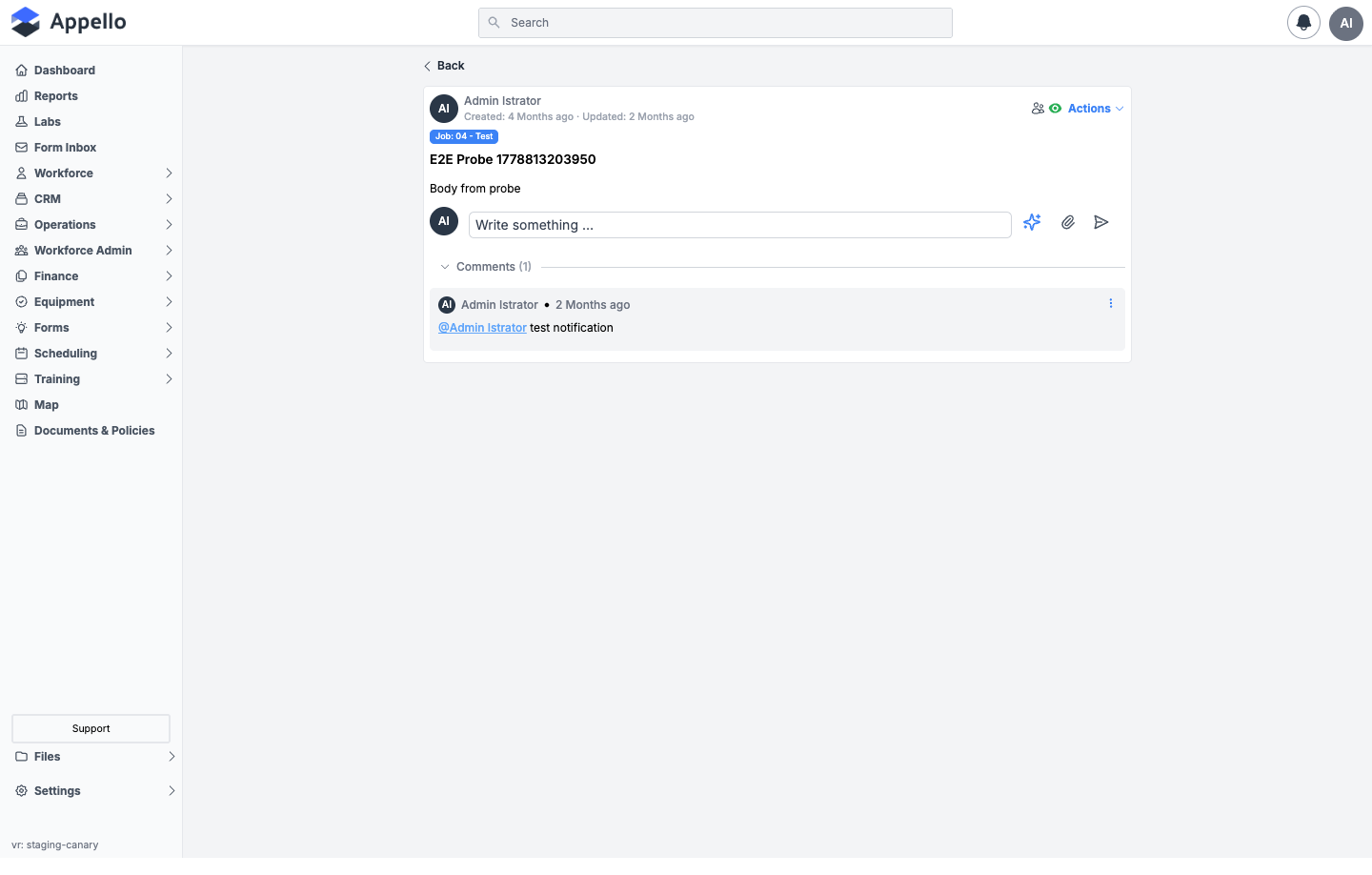
Task: Click the Settings gear icon
Action: pos(21,791)
